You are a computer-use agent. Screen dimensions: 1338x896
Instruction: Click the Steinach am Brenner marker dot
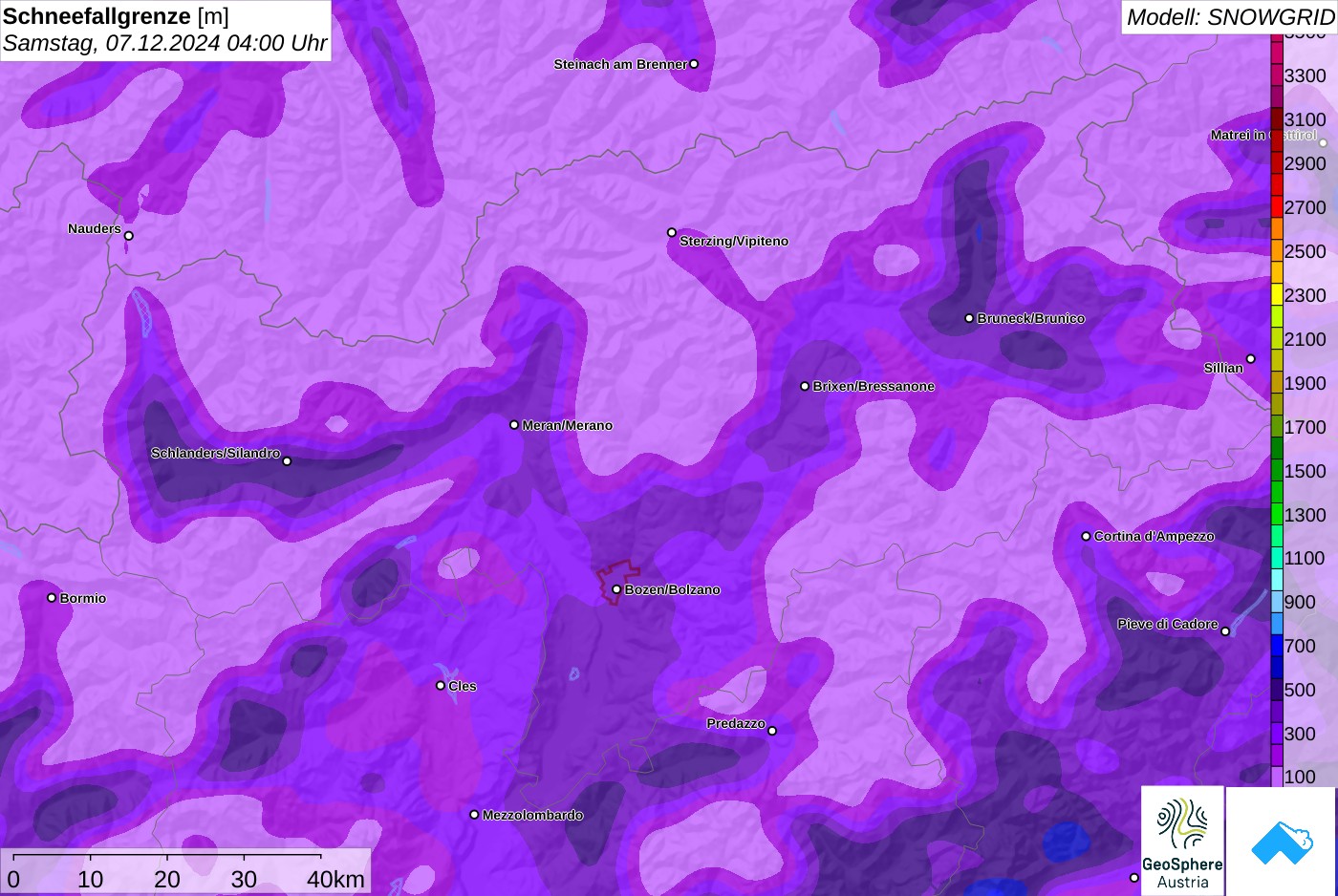tap(694, 64)
